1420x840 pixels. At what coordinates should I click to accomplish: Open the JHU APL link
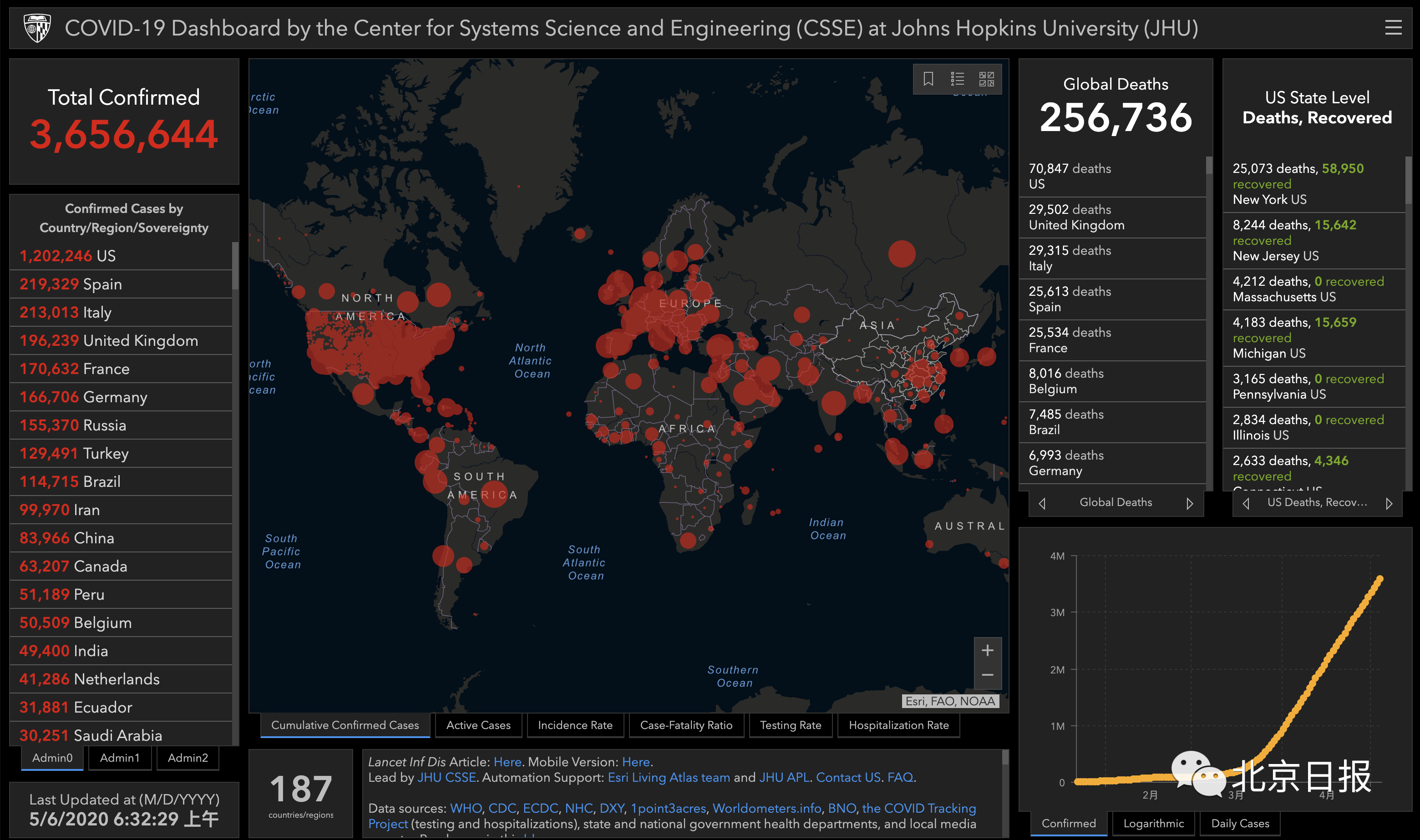pyautogui.click(x=784, y=778)
